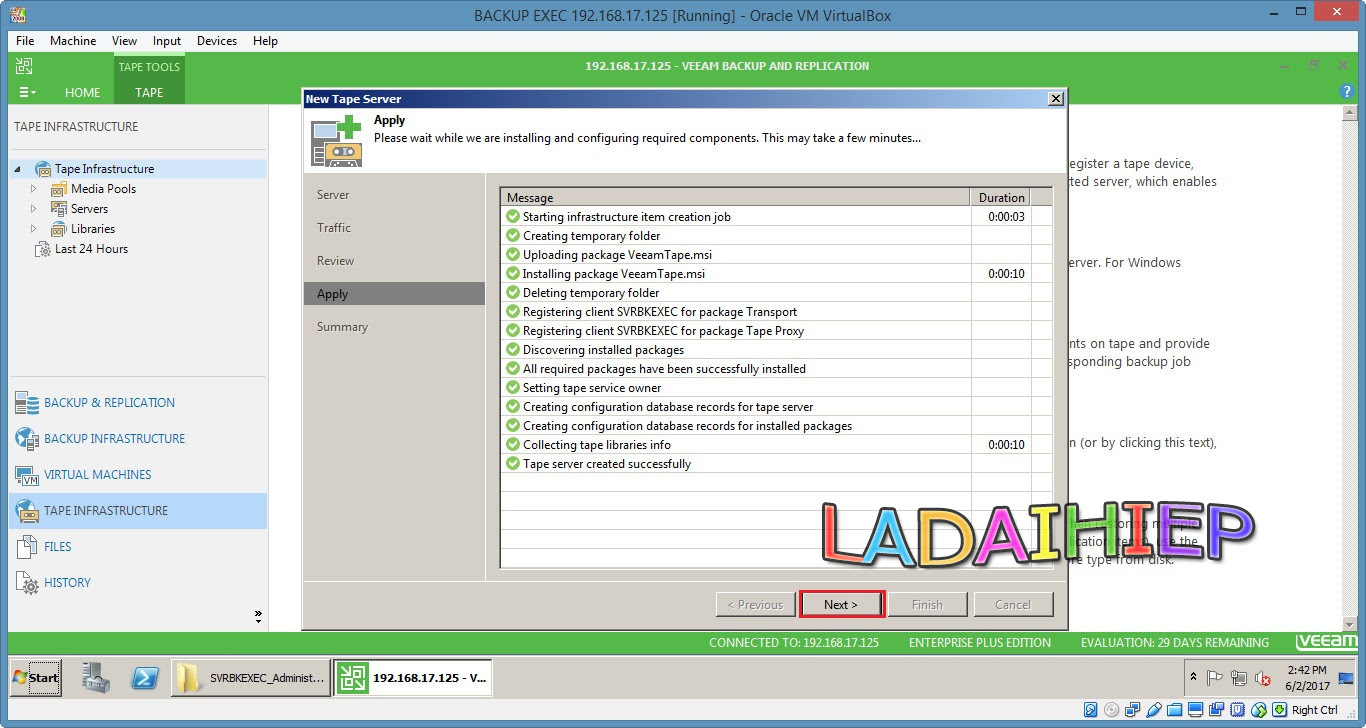This screenshot has height=728, width=1366.
Task: Expand navigation pane overflow chevron
Action: [x=258, y=616]
